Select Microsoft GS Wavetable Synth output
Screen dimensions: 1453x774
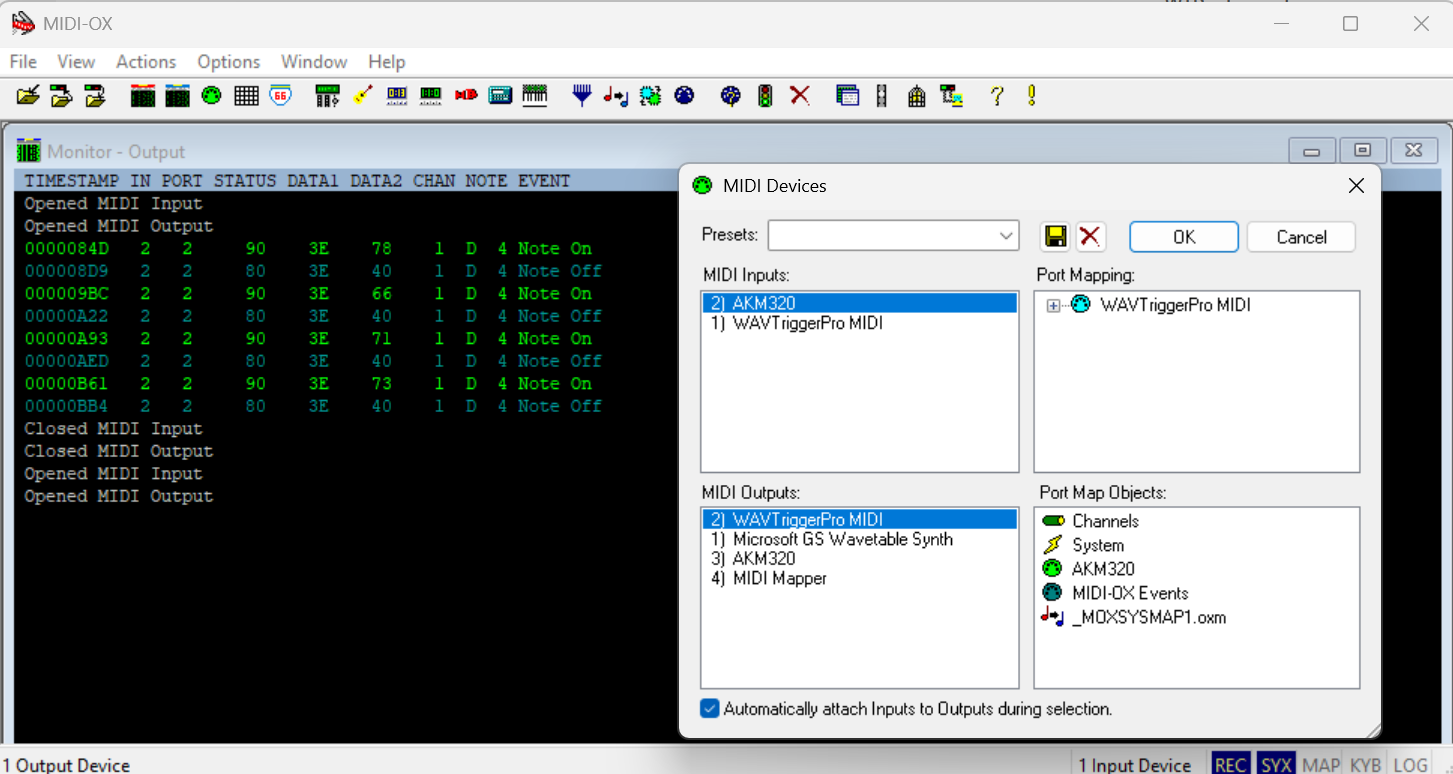(x=859, y=539)
